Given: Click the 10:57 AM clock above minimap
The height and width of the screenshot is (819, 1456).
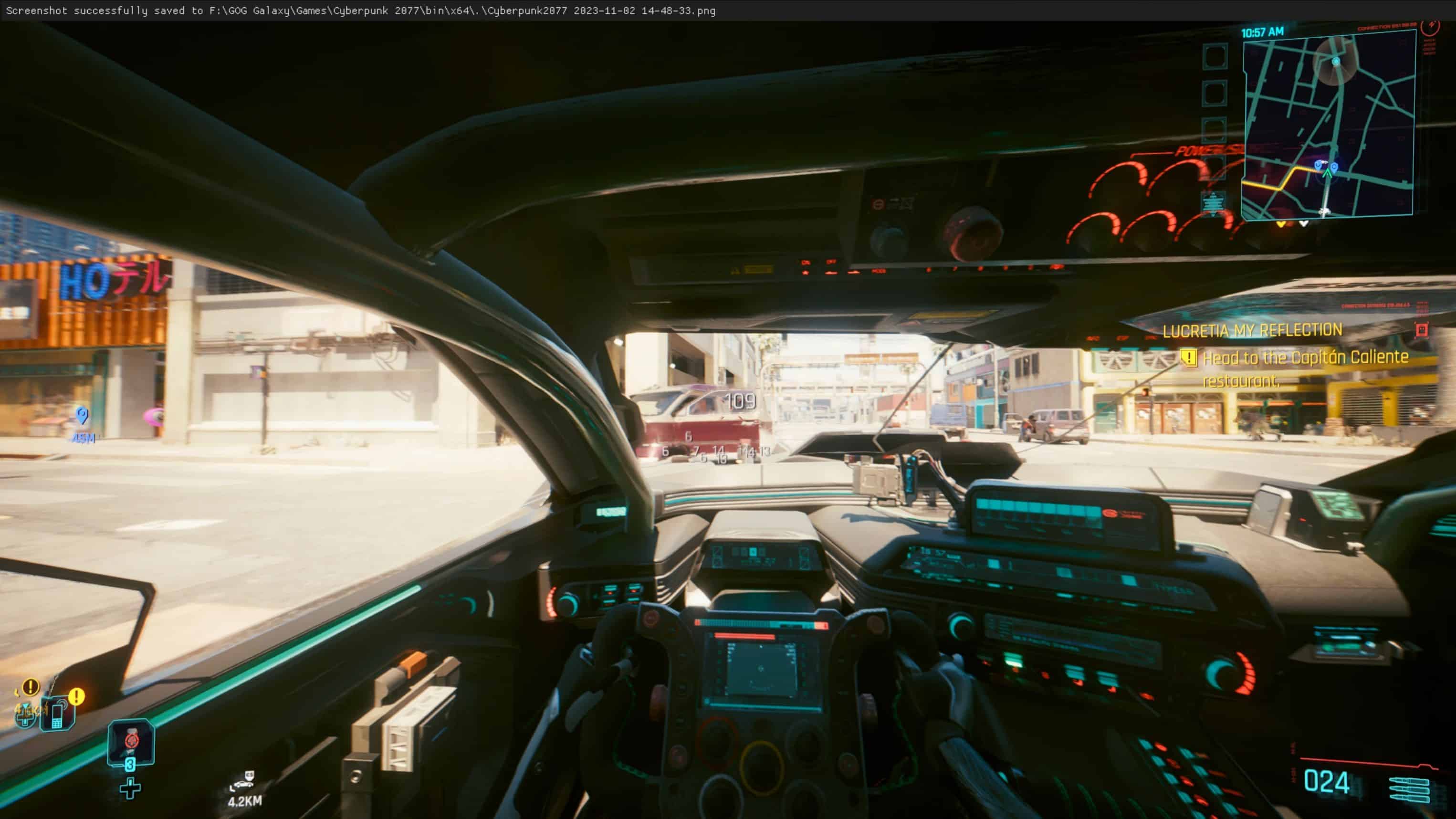Looking at the screenshot, I should (x=1262, y=32).
